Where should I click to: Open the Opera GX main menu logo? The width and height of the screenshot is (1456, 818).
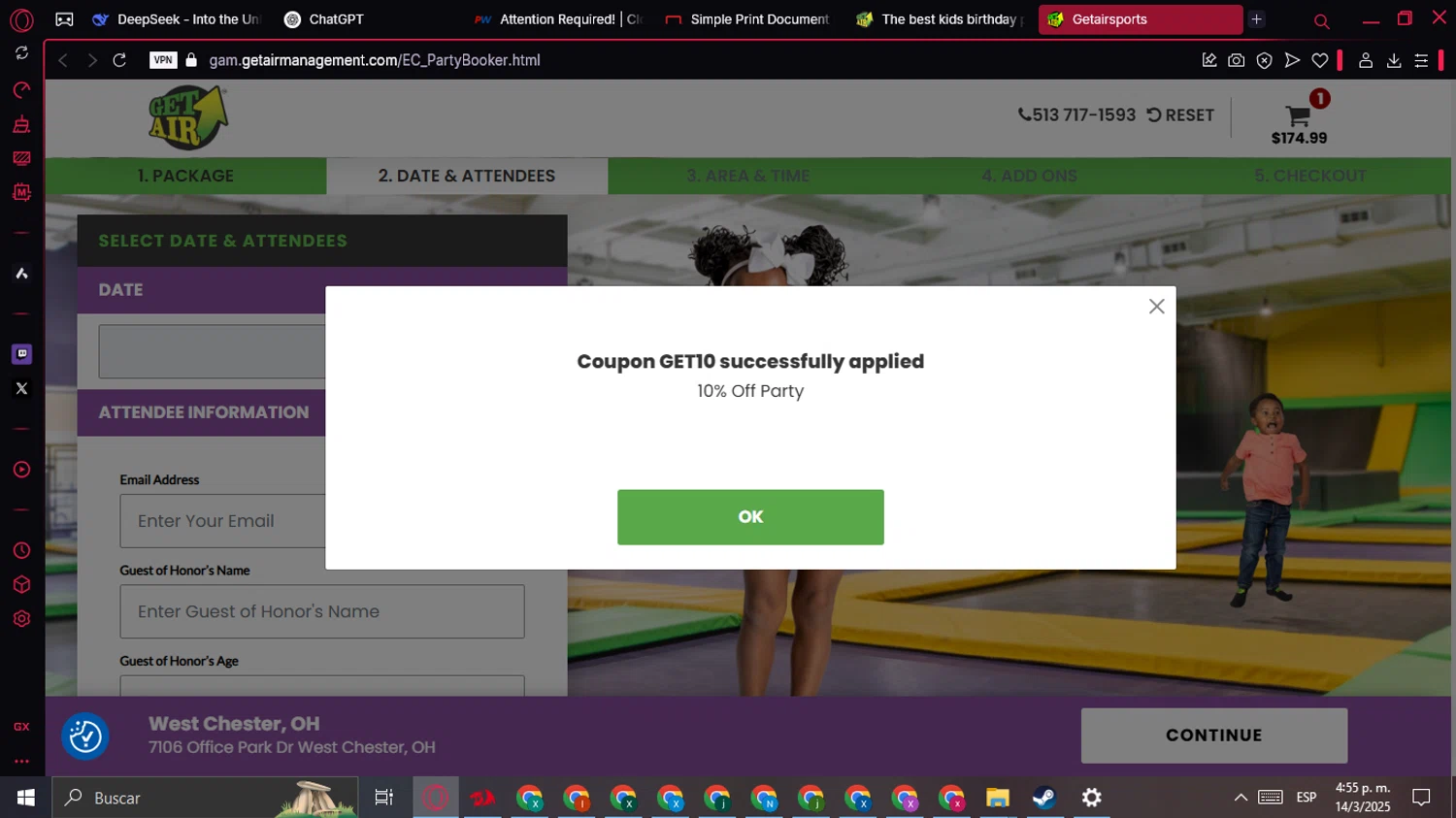click(x=21, y=19)
